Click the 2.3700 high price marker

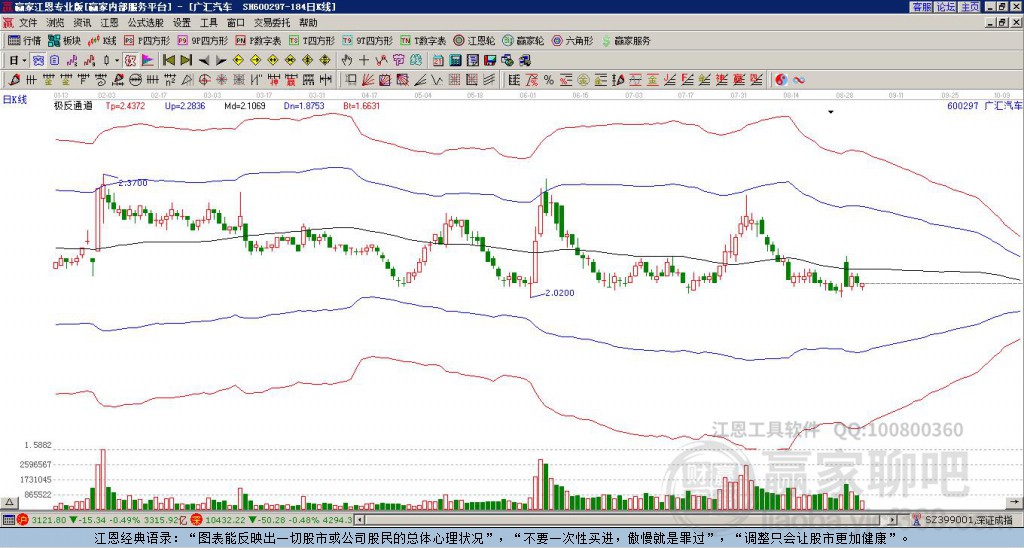[133, 183]
